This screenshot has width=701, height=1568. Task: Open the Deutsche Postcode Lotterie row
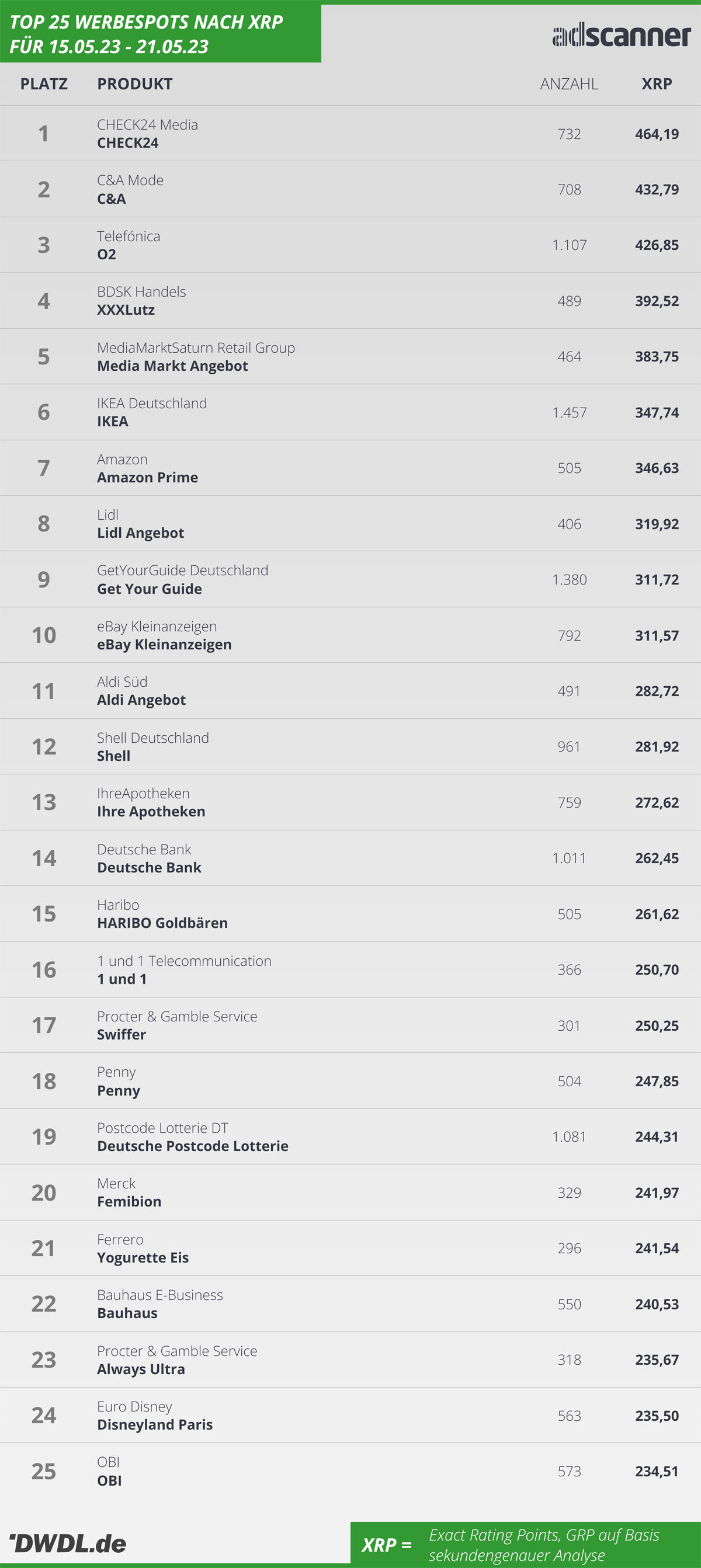click(x=350, y=1136)
